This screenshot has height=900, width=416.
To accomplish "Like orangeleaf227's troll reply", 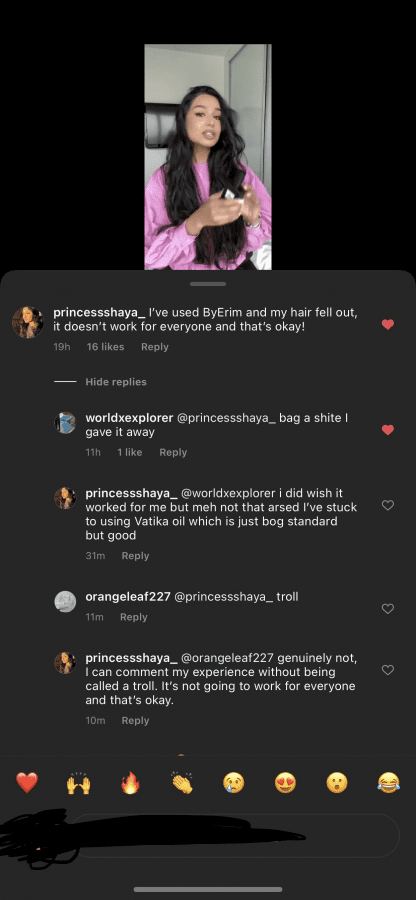I will coord(388,608).
